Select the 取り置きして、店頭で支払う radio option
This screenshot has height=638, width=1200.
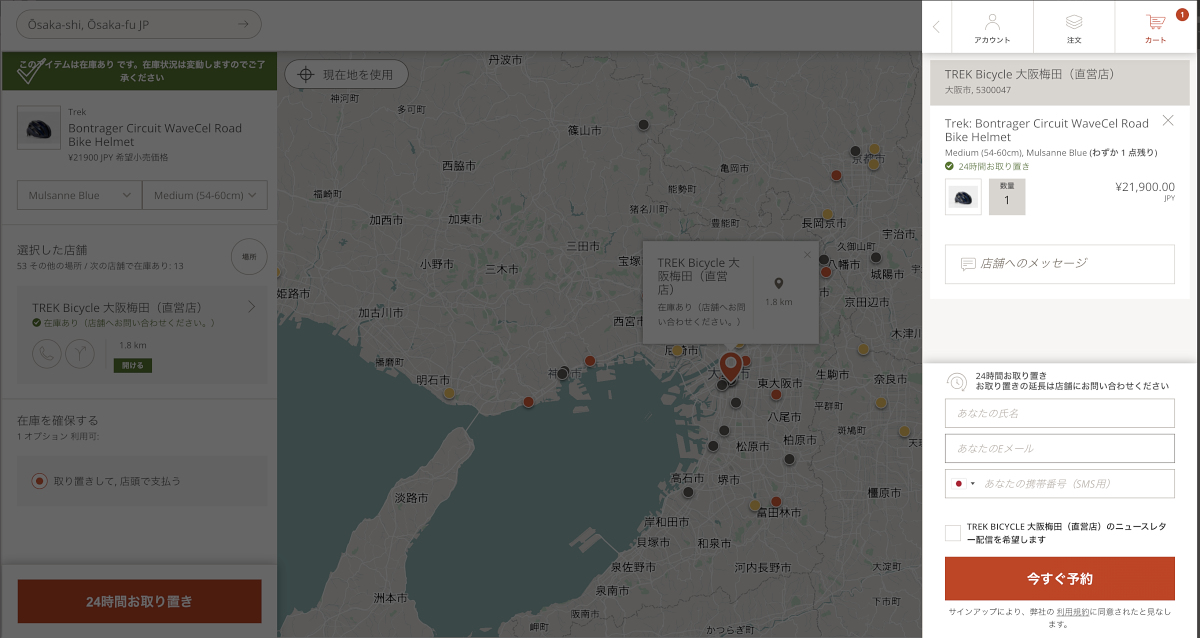[39, 481]
